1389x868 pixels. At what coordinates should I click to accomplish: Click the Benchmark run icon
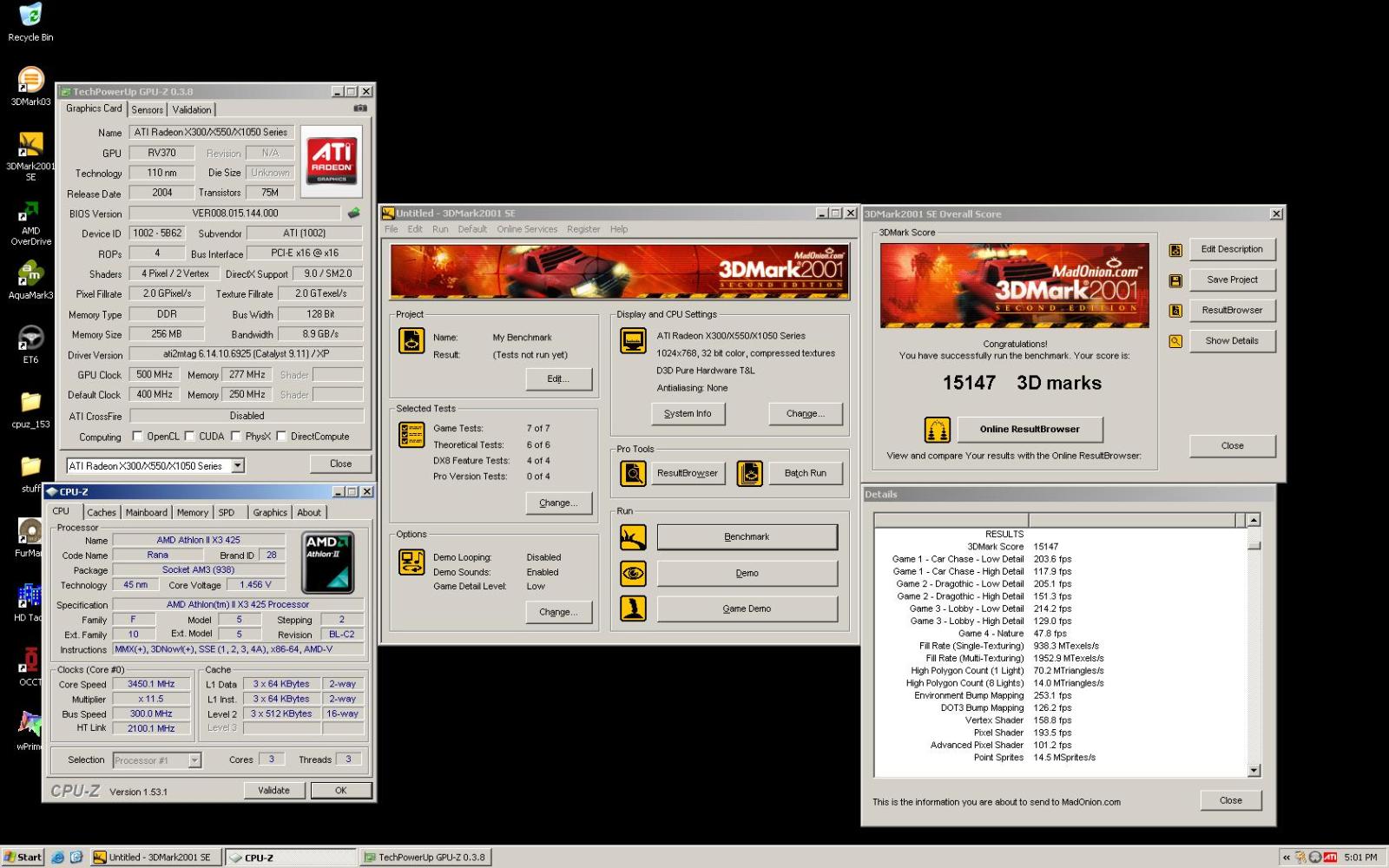(x=633, y=537)
